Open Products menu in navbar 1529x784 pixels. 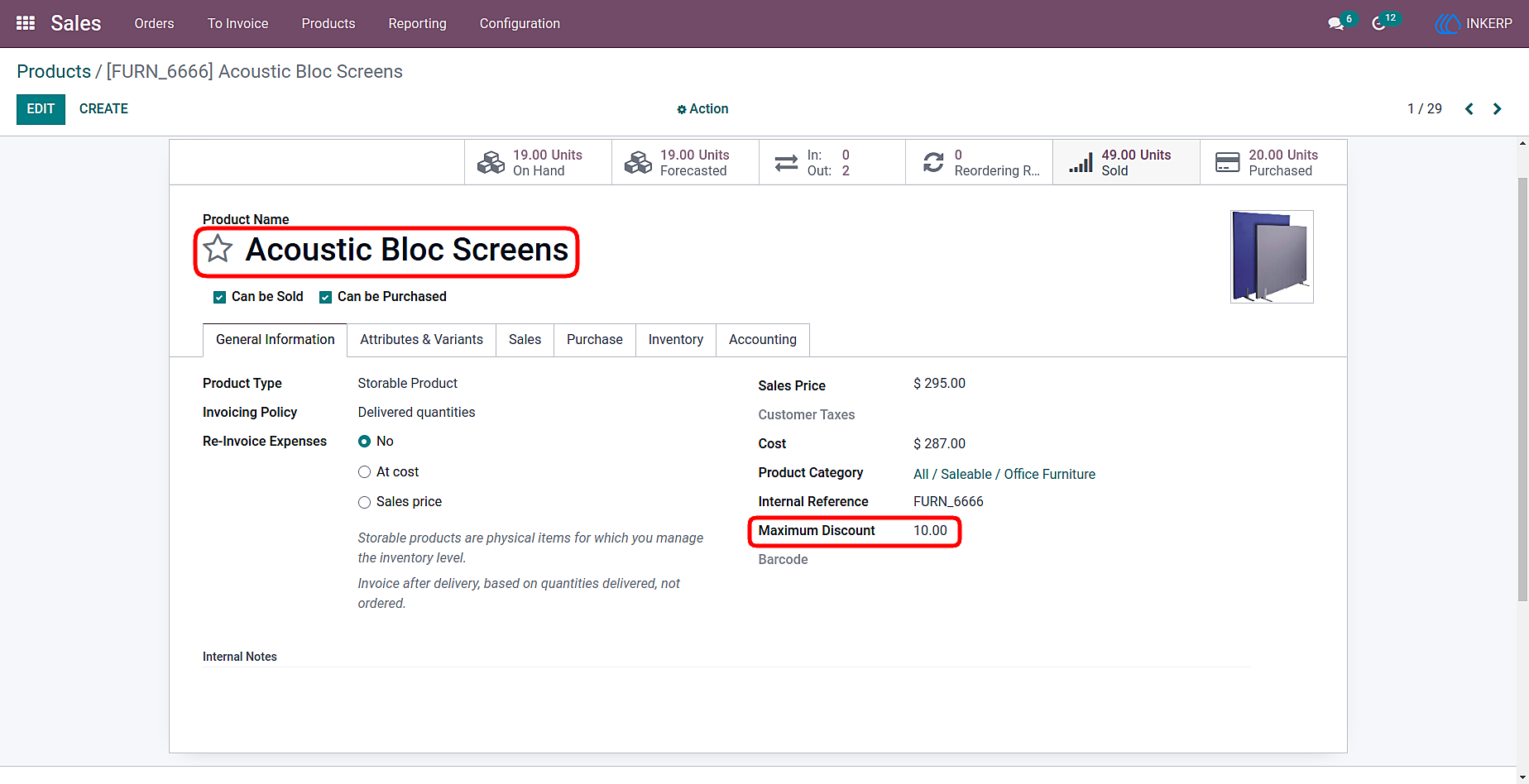[x=328, y=23]
